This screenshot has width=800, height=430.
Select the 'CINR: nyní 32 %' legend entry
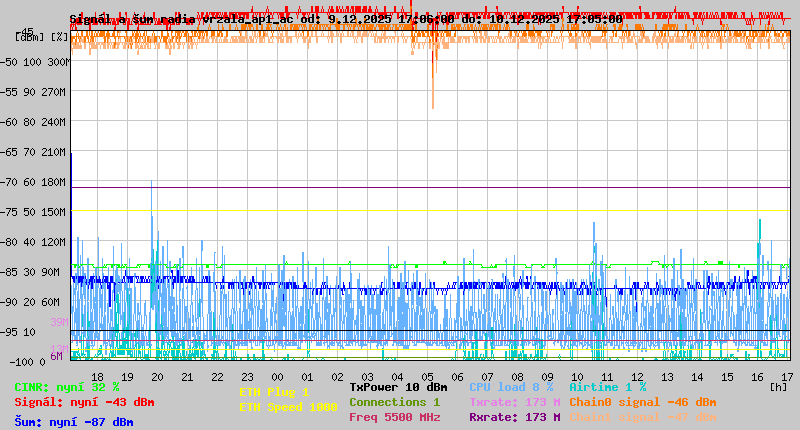coord(67,388)
